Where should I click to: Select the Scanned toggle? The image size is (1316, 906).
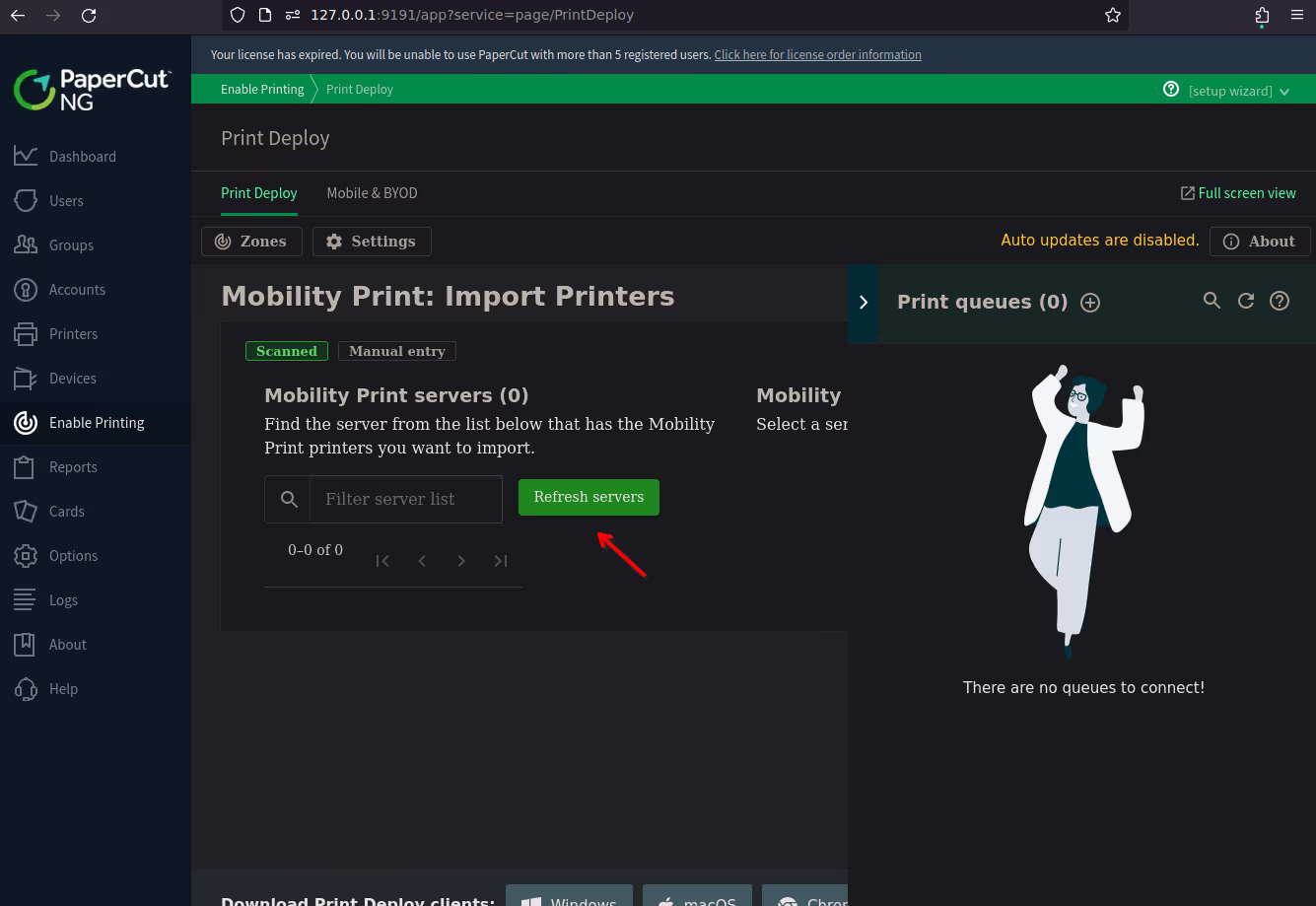(x=287, y=351)
